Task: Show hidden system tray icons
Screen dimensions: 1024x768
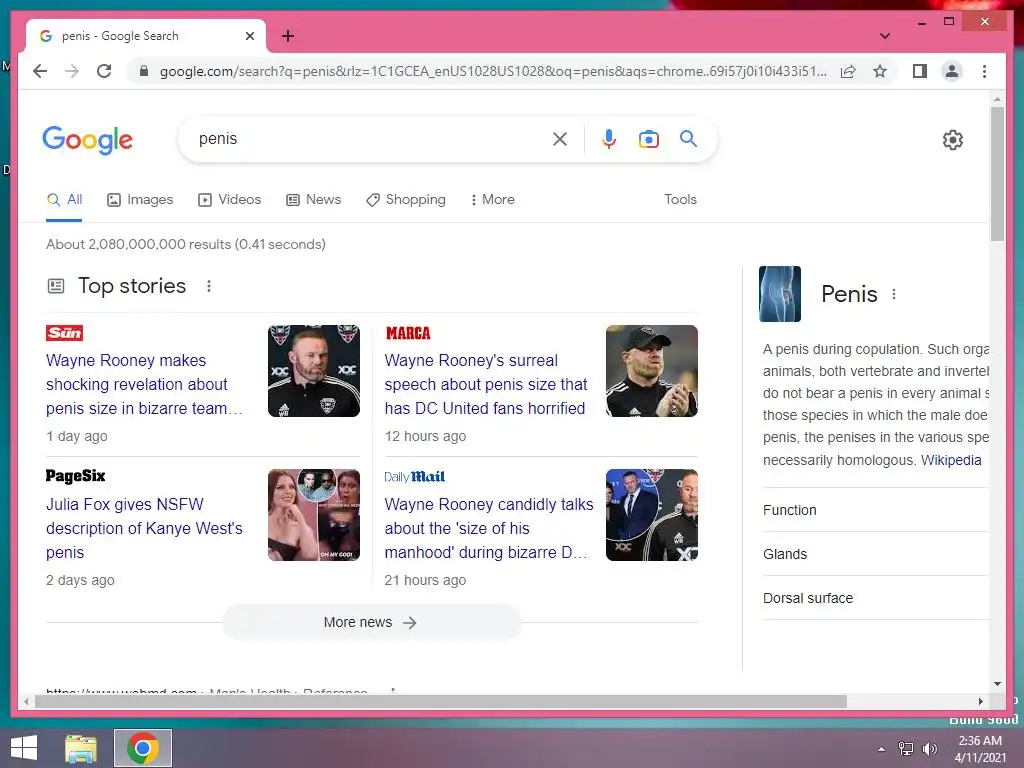Action: click(x=882, y=749)
